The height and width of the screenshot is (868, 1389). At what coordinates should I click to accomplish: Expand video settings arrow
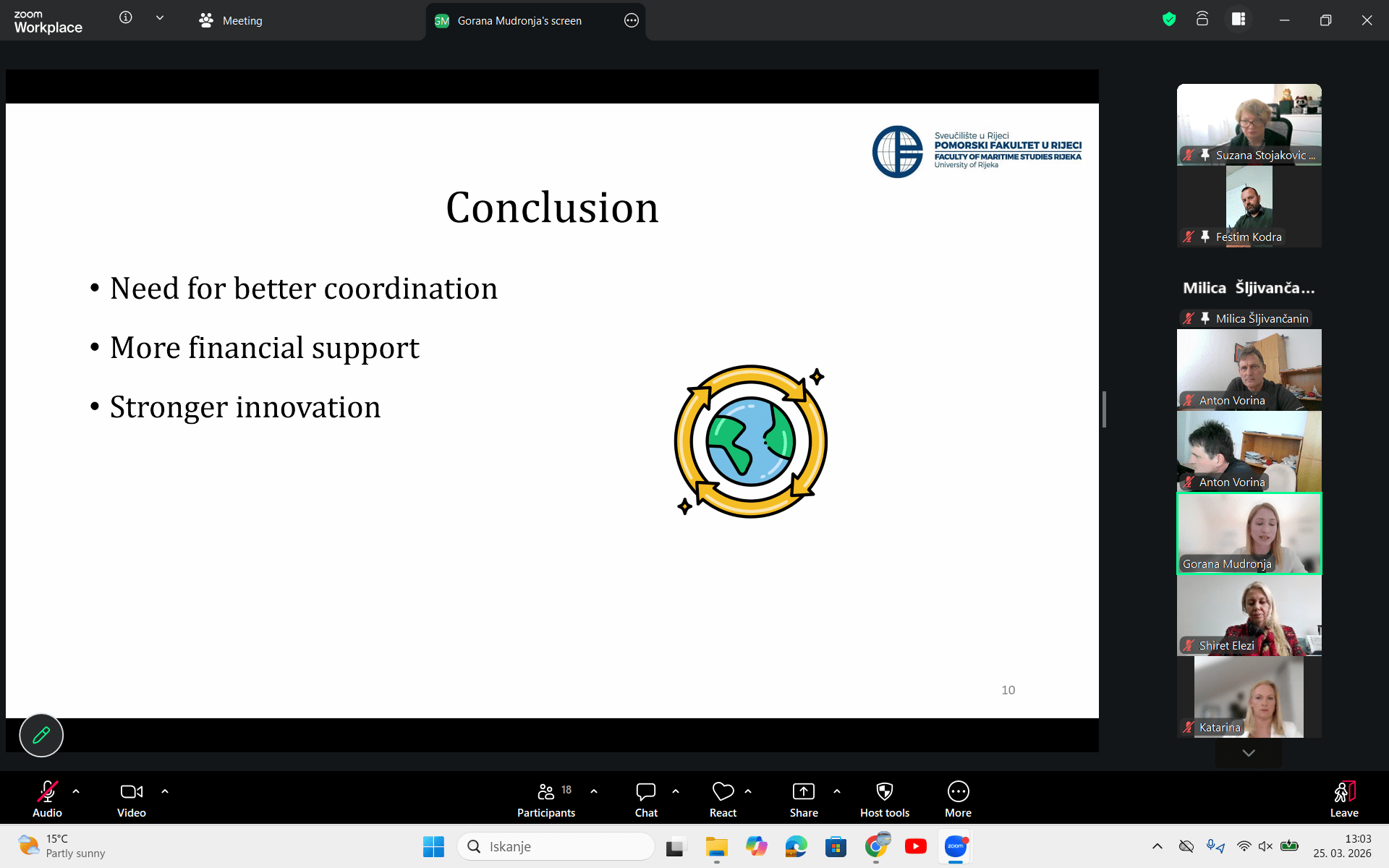click(x=165, y=791)
